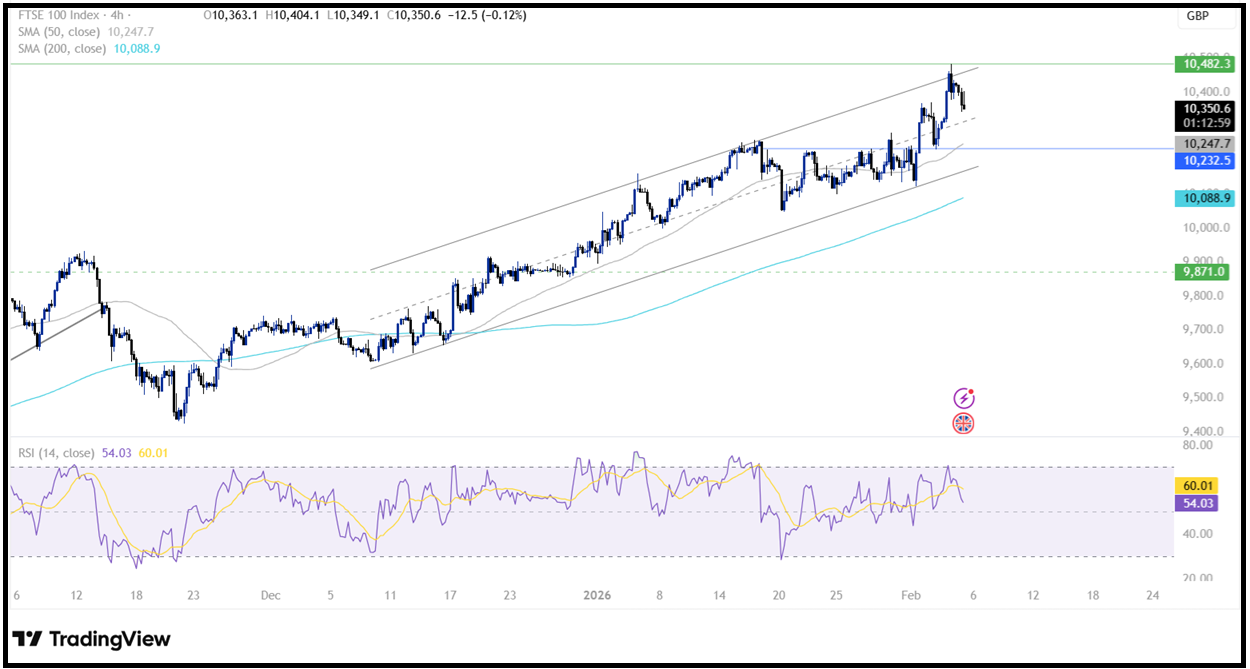Click the UK flag market icon
Image resolution: width=1250 pixels, height=669 pixels.
pos(962,424)
